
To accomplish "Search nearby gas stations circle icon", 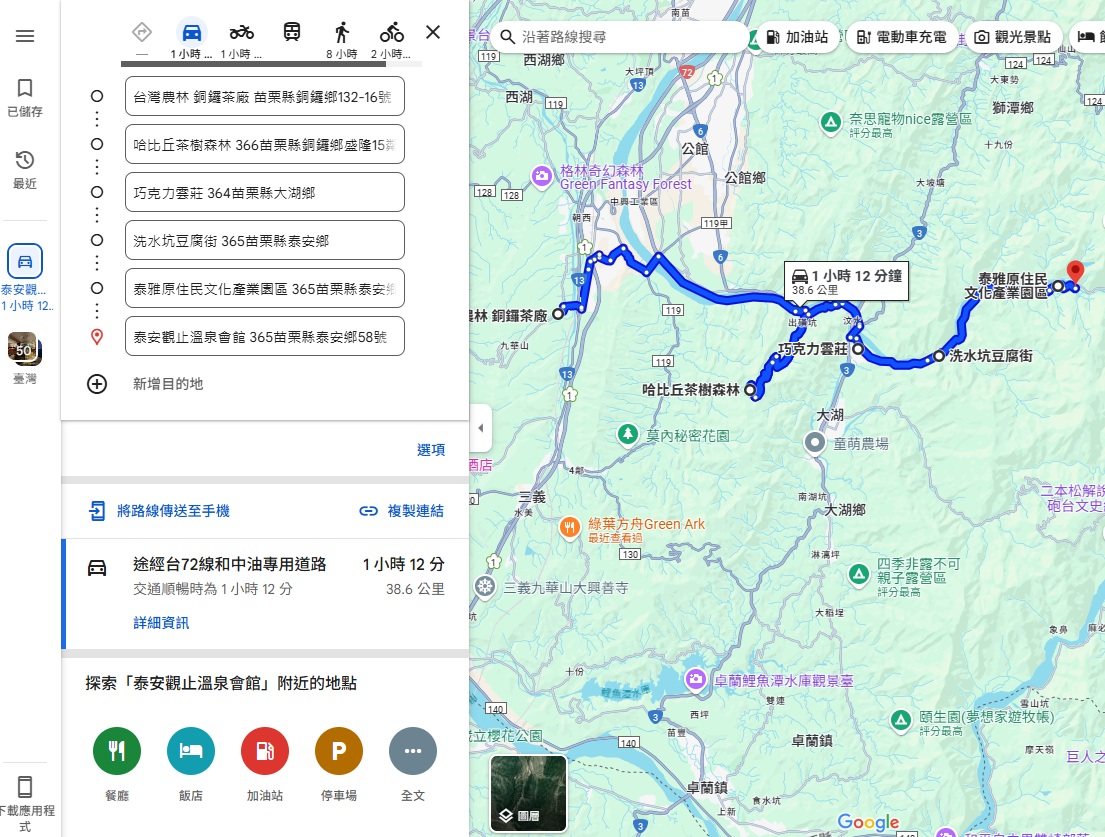I will click(x=265, y=751).
